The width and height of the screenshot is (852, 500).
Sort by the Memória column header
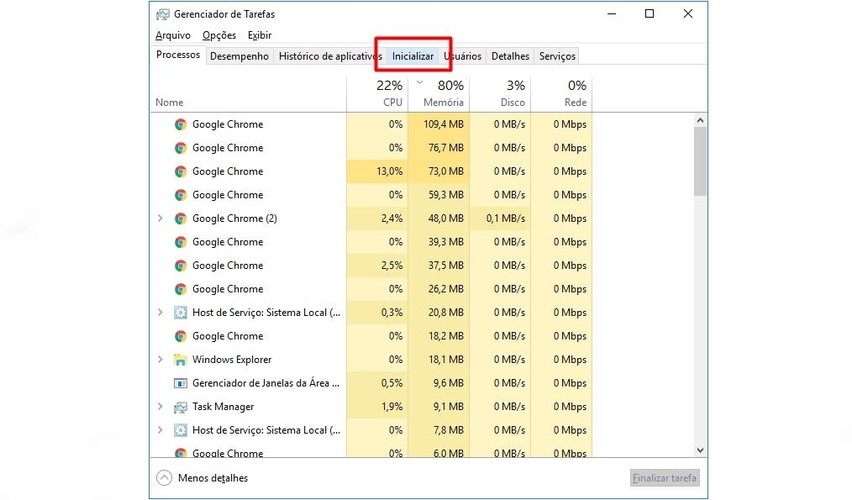point(438,93)
